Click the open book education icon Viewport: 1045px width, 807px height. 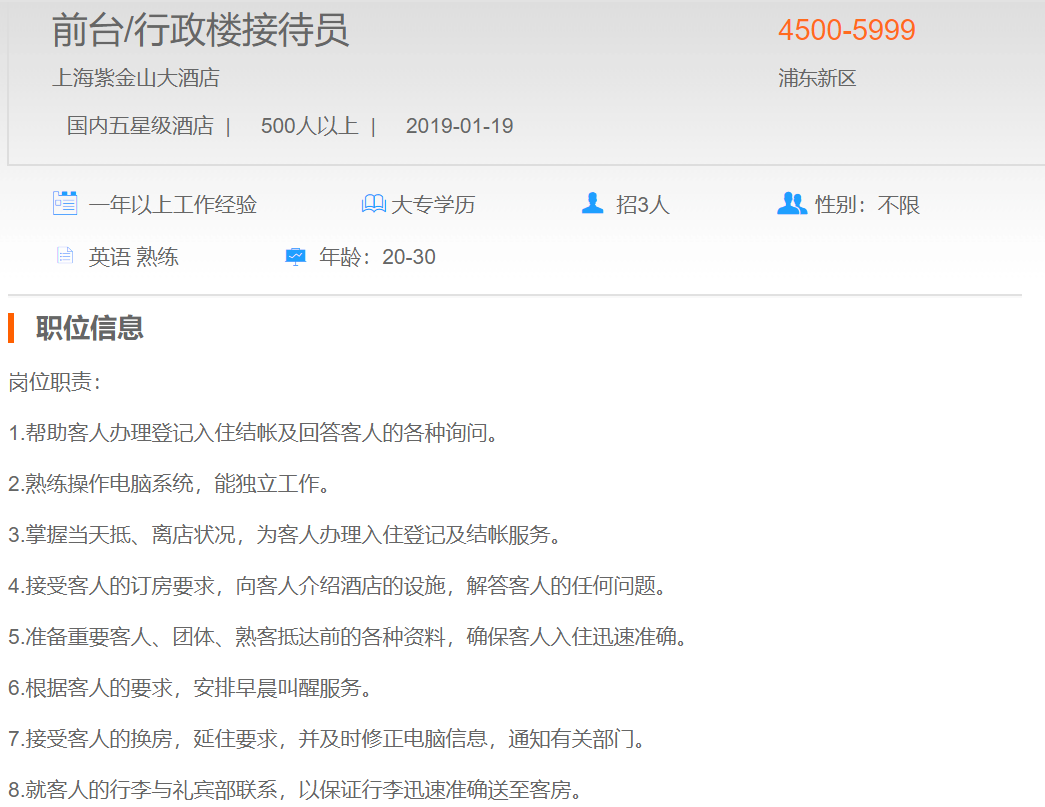pyautogui.click(x=373, y=204)
